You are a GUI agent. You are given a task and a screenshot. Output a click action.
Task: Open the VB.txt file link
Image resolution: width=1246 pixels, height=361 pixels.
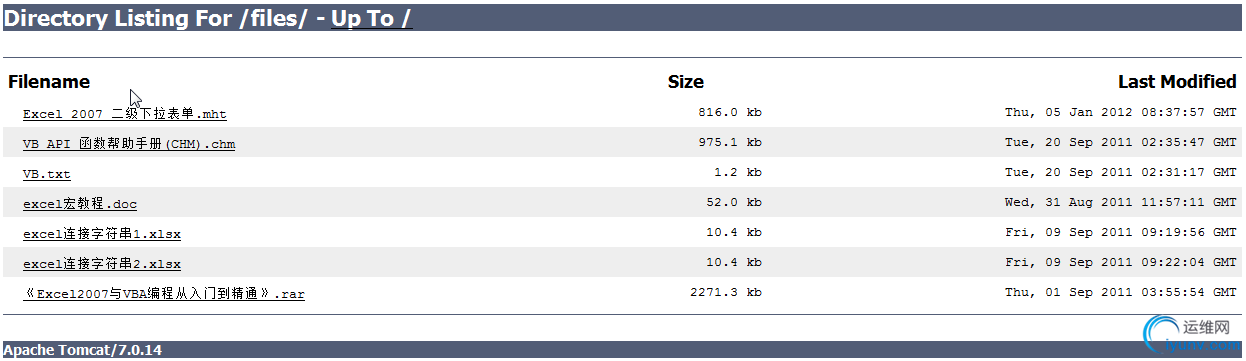[47, 174]
